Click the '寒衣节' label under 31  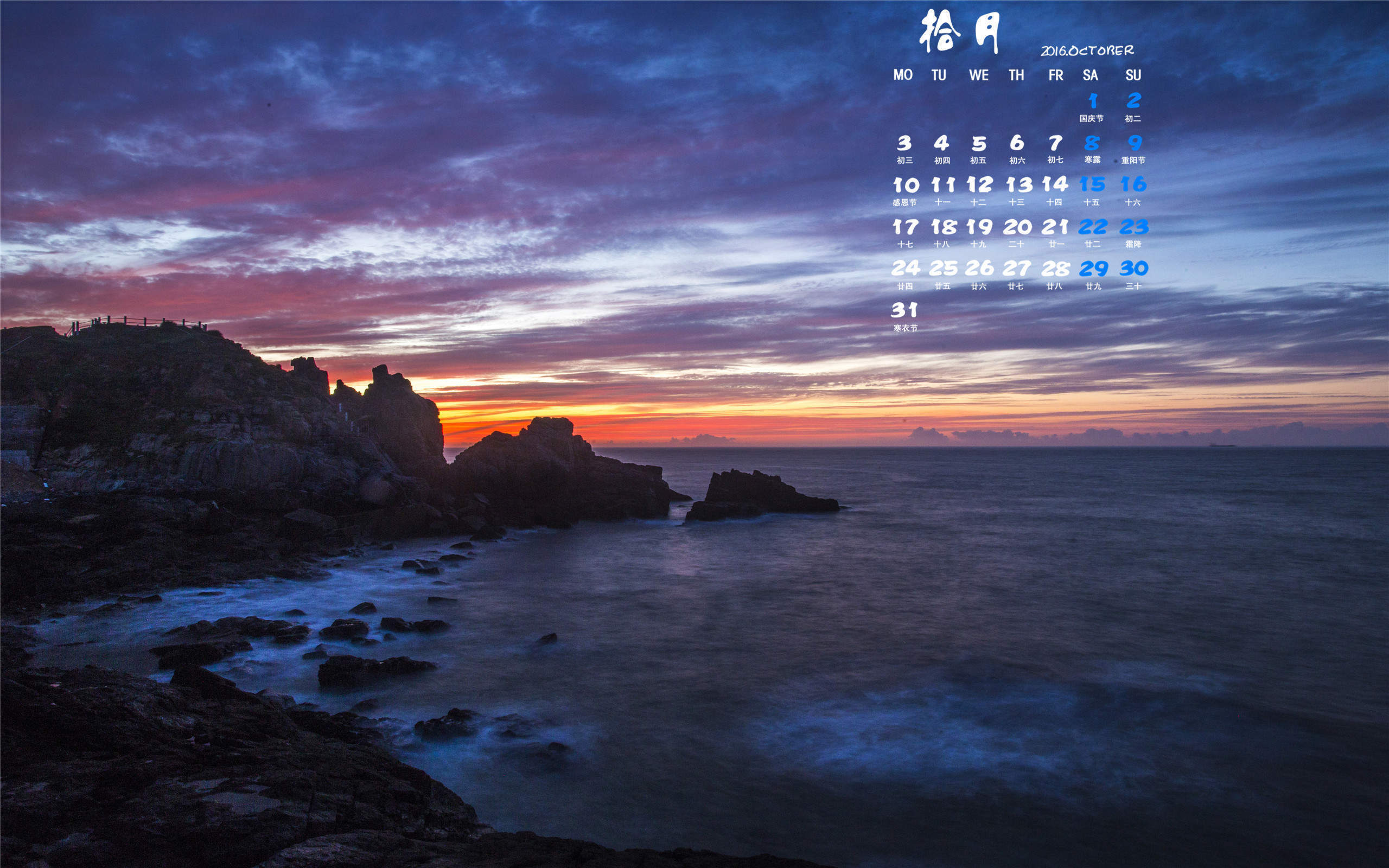pos(905,328)
